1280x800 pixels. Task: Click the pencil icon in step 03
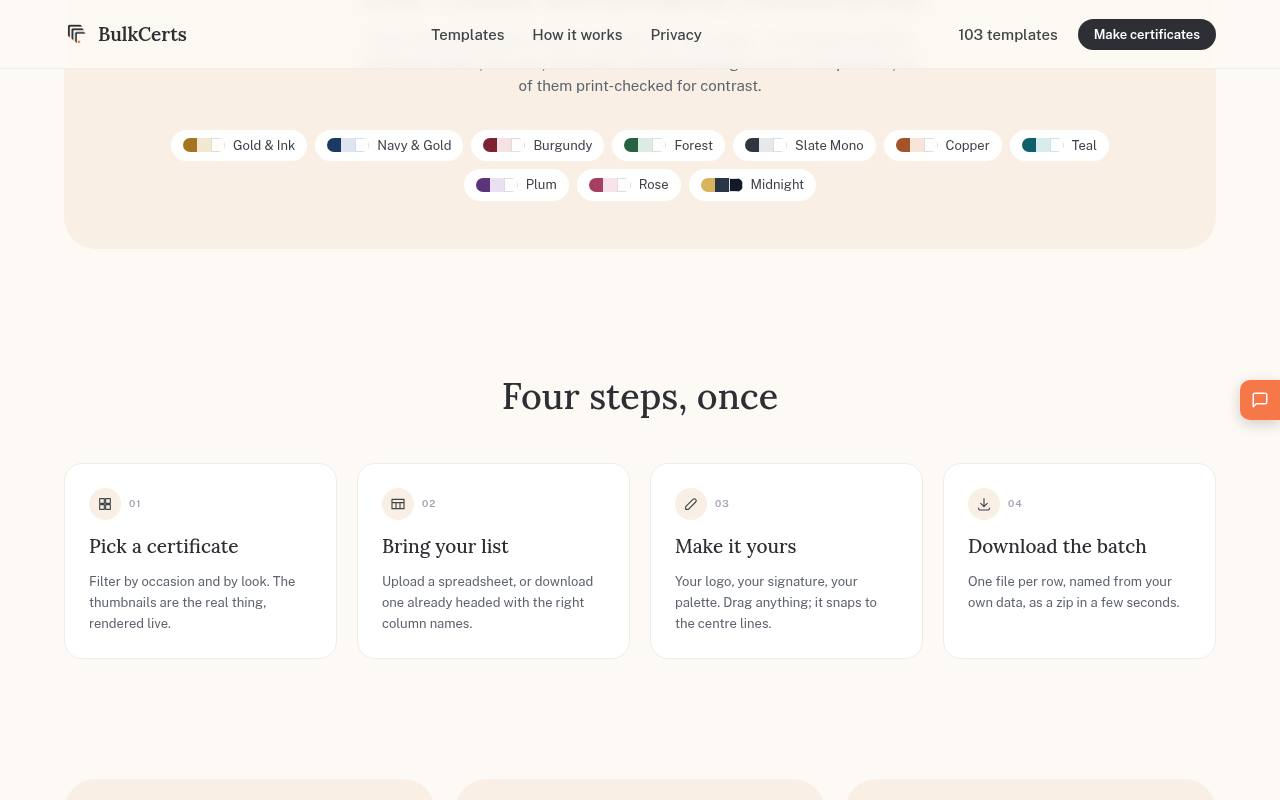pyautogui.click(x=691, y=504)
